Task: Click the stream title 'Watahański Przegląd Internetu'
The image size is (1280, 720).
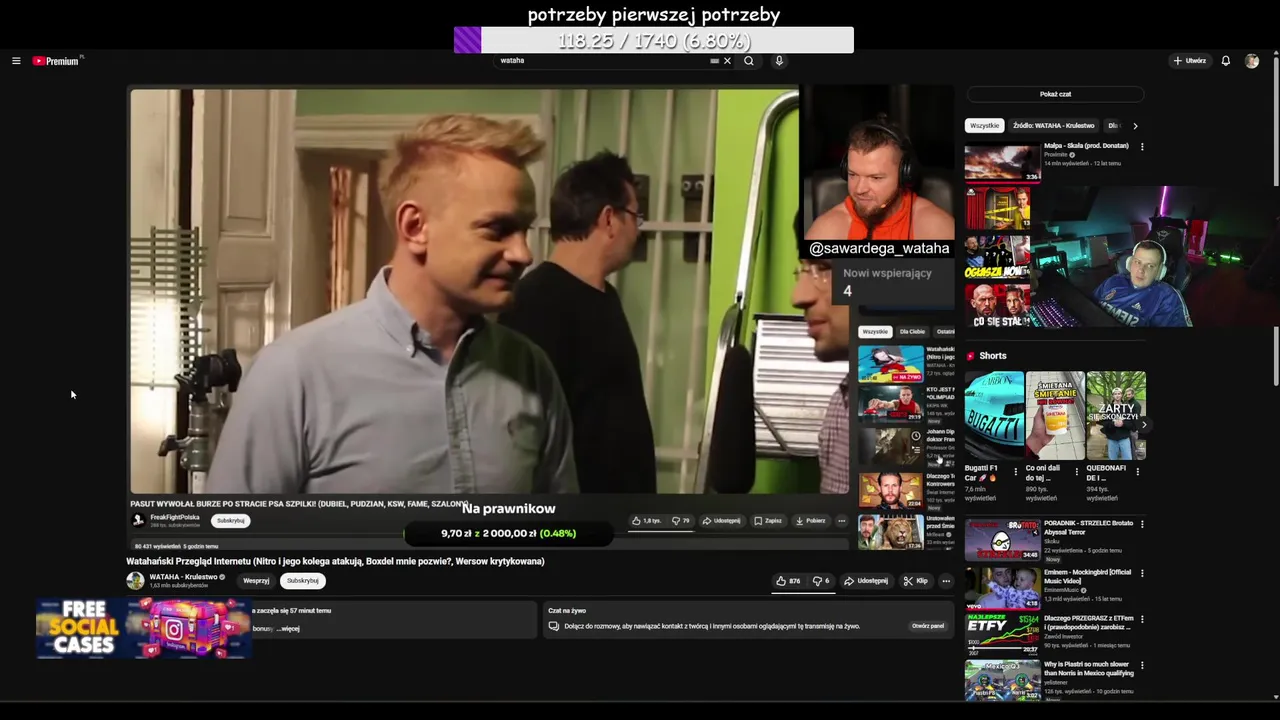Action: (335, 562)
